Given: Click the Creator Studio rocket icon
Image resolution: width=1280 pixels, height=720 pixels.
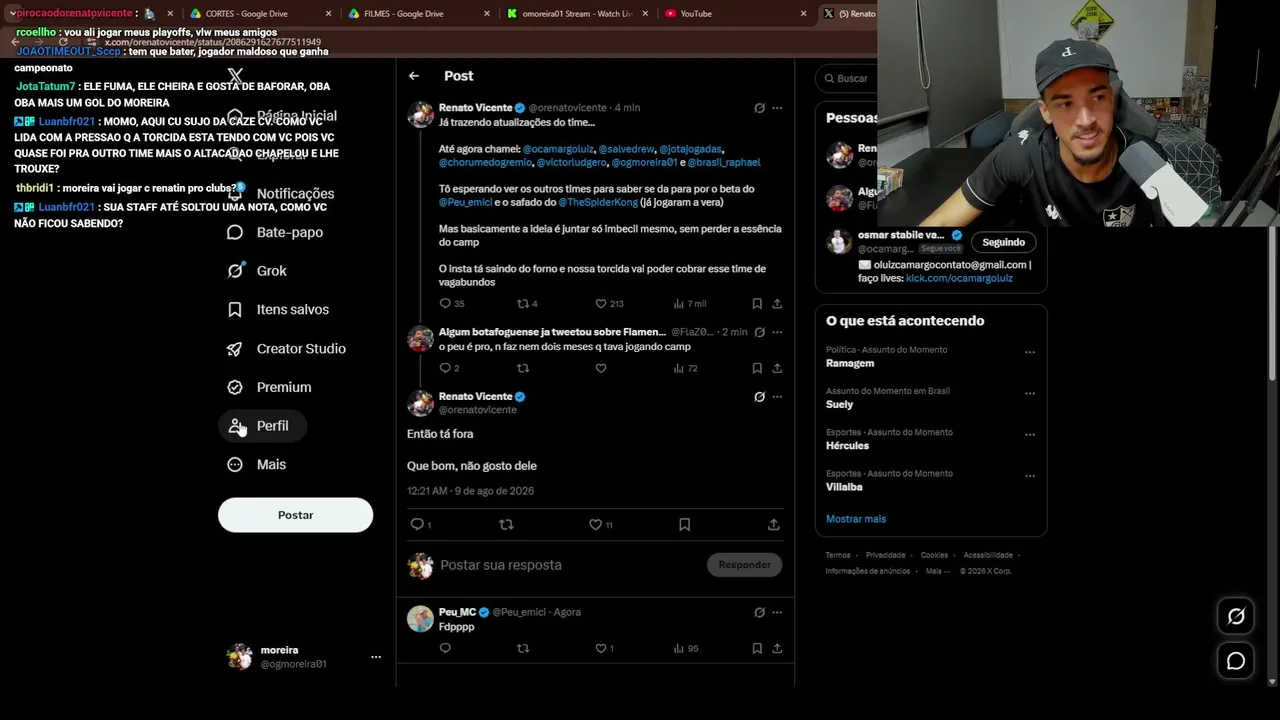Looking at the screenshot, I should click(235, 349).
